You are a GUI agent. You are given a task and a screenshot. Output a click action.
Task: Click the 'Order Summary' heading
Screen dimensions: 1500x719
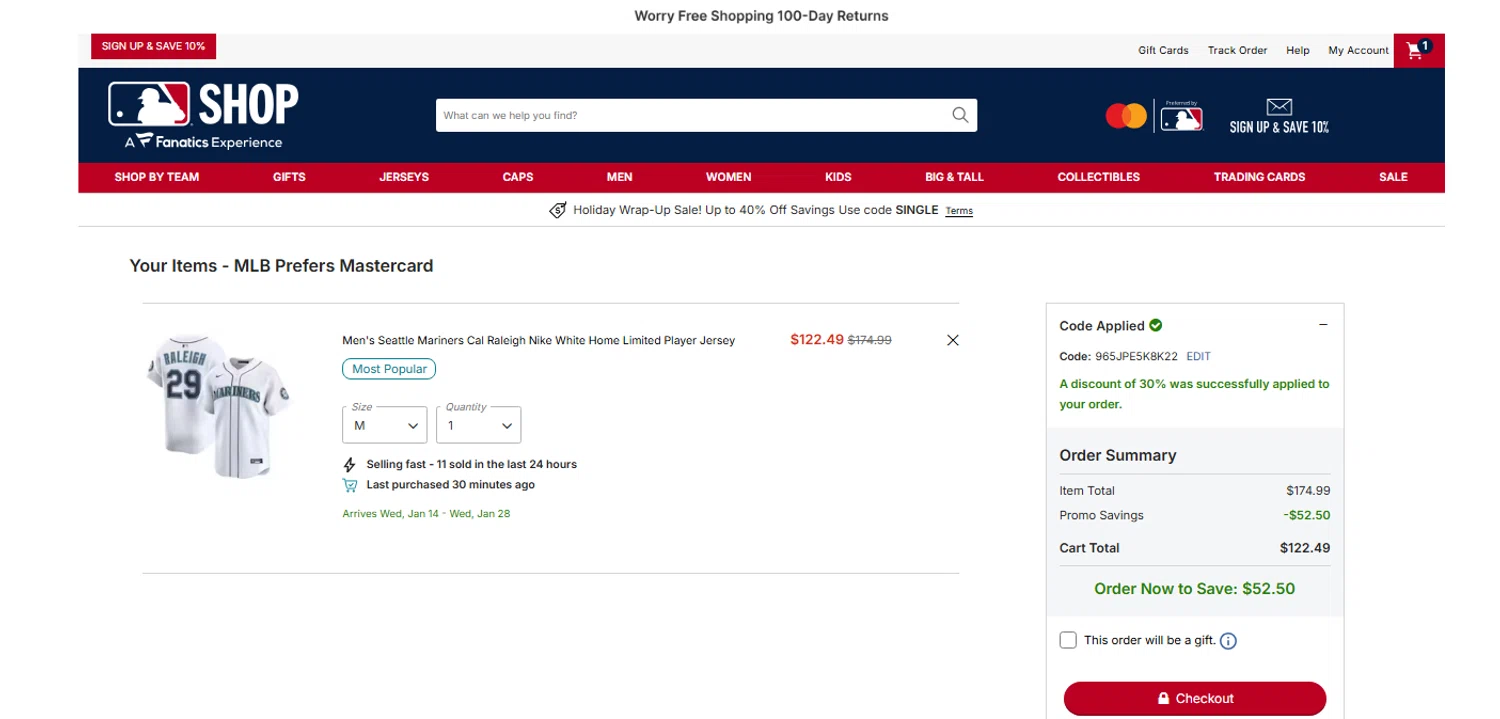click(x=1117, y=455)
